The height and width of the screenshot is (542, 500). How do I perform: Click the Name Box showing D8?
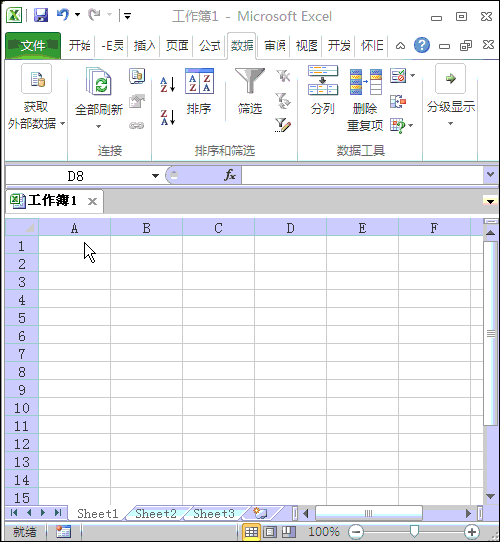[76, 176]
